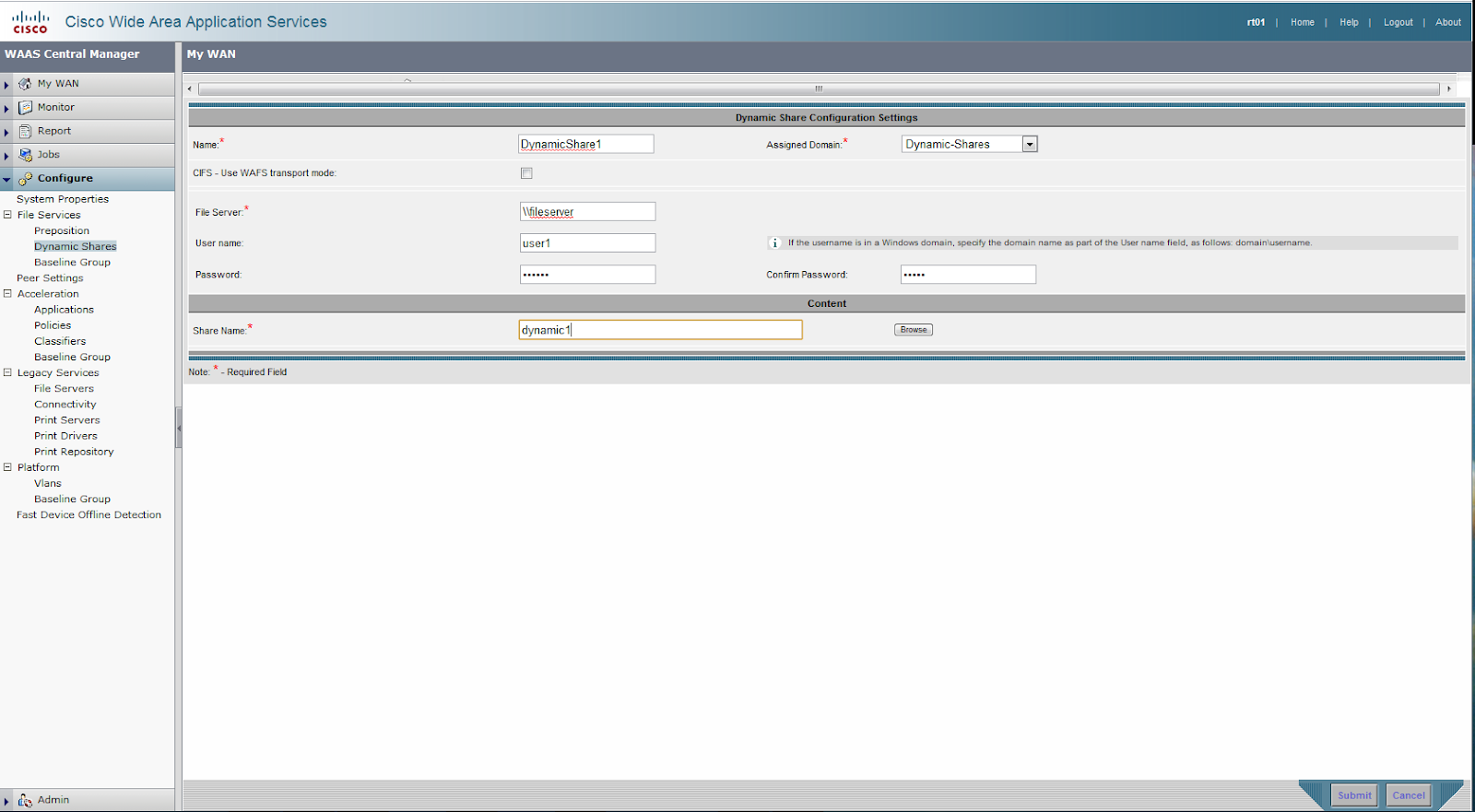
Task: Click the Configure menu label
Action: 65,179
